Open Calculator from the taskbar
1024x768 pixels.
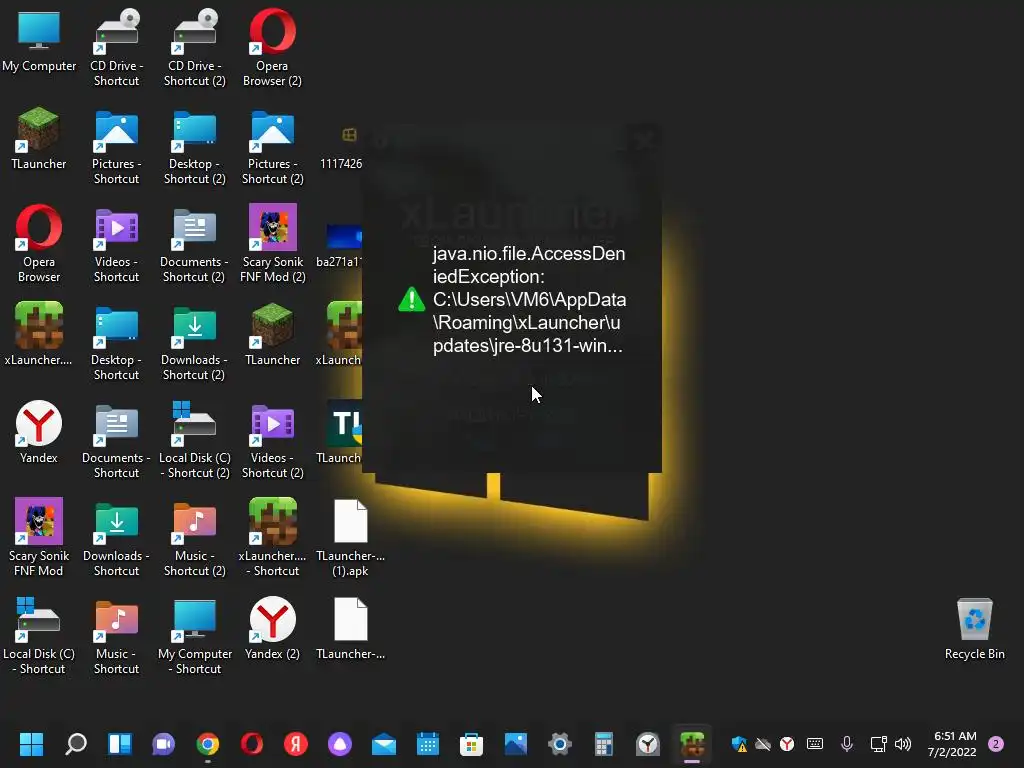603,744
